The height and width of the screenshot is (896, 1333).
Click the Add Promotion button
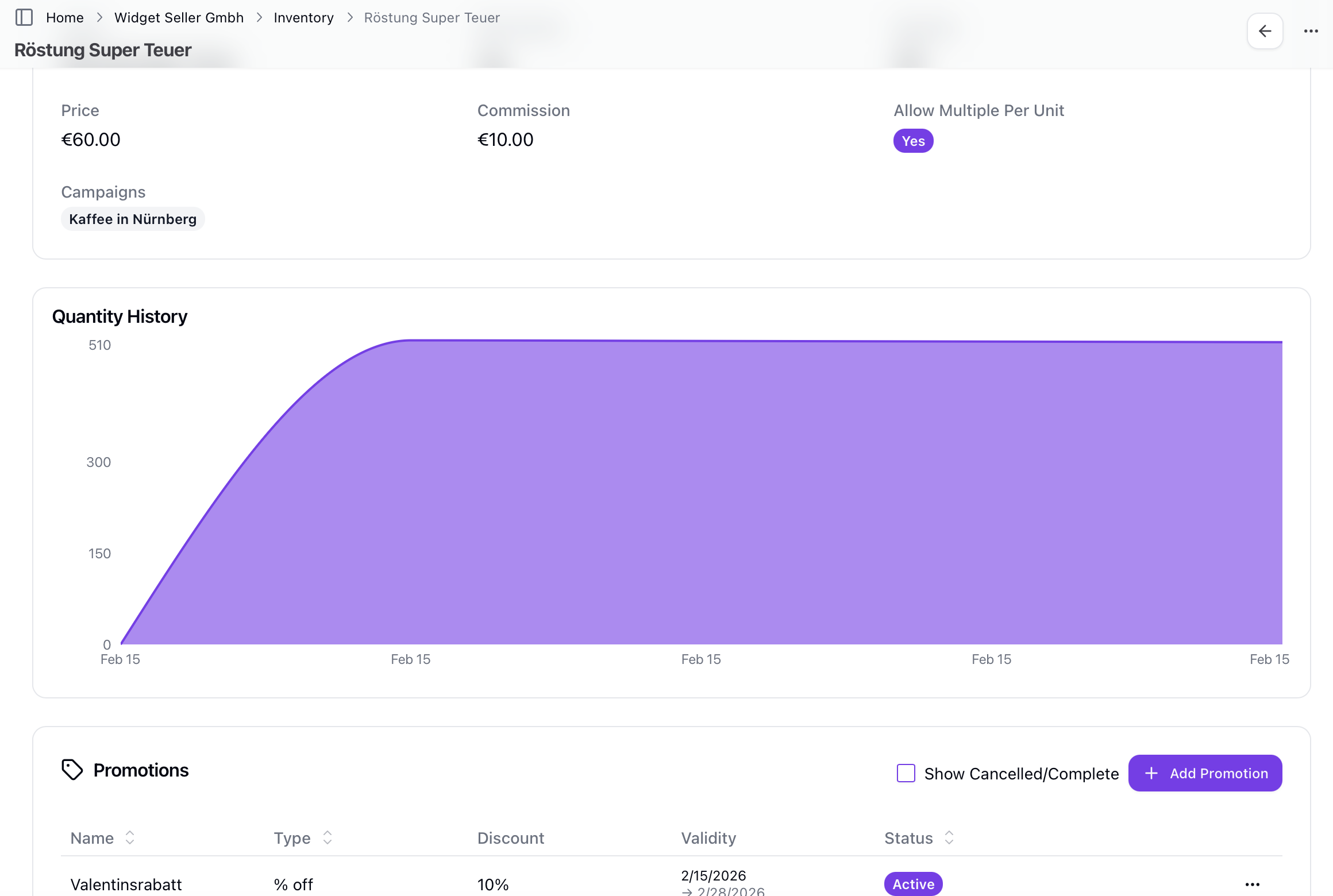coord(1205,773)
